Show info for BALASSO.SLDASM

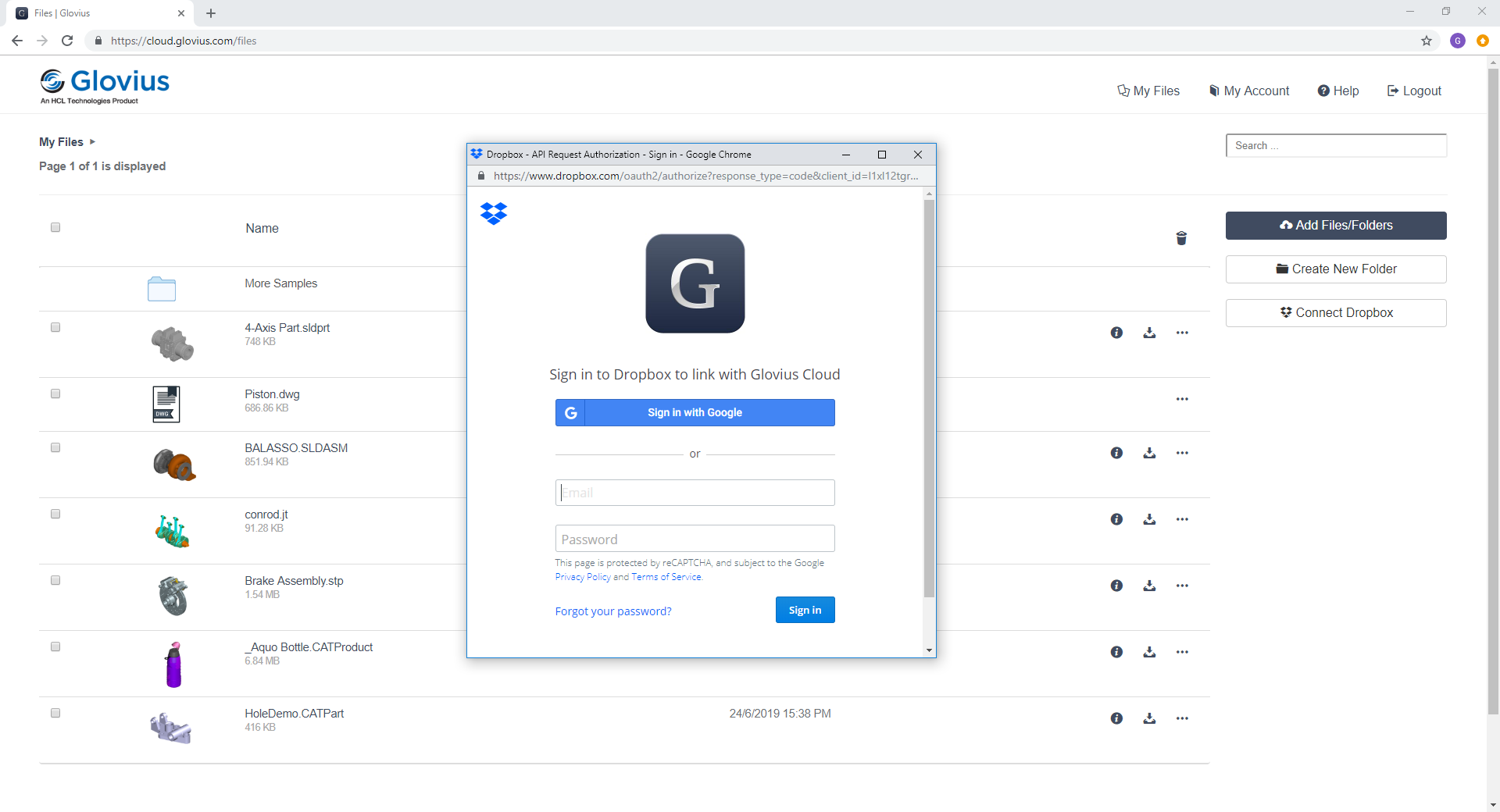(x=1116, y=453)
